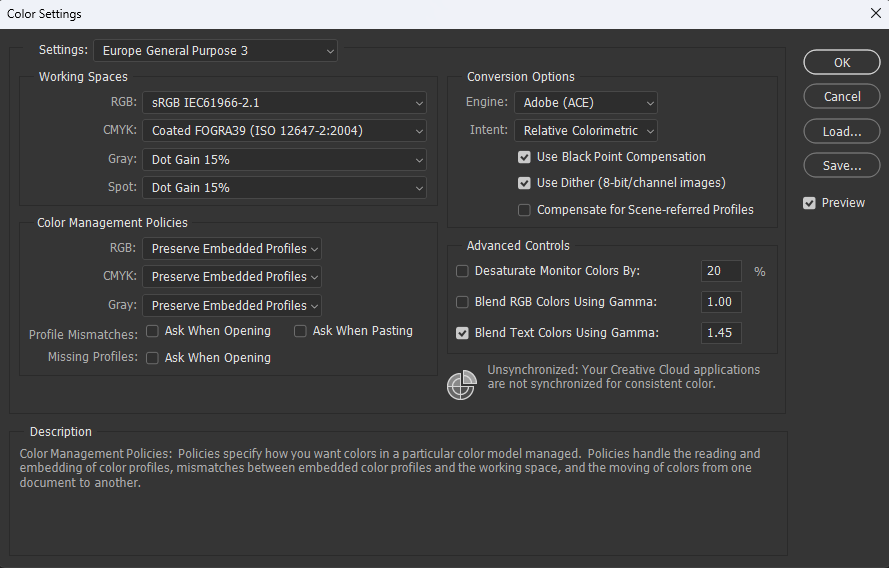The image size is (889, 568).
Task: Check Missing Profiles Ask When Opening
Action: tap(152, 358)
